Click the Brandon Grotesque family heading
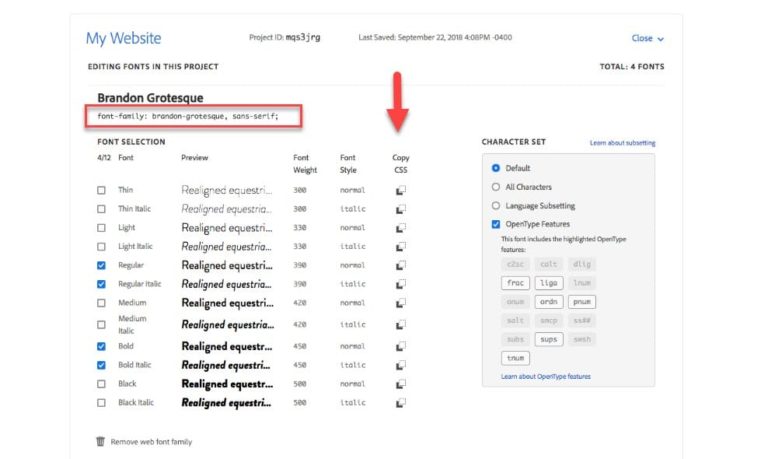768x459 pixels. click(x=150, y=98)
